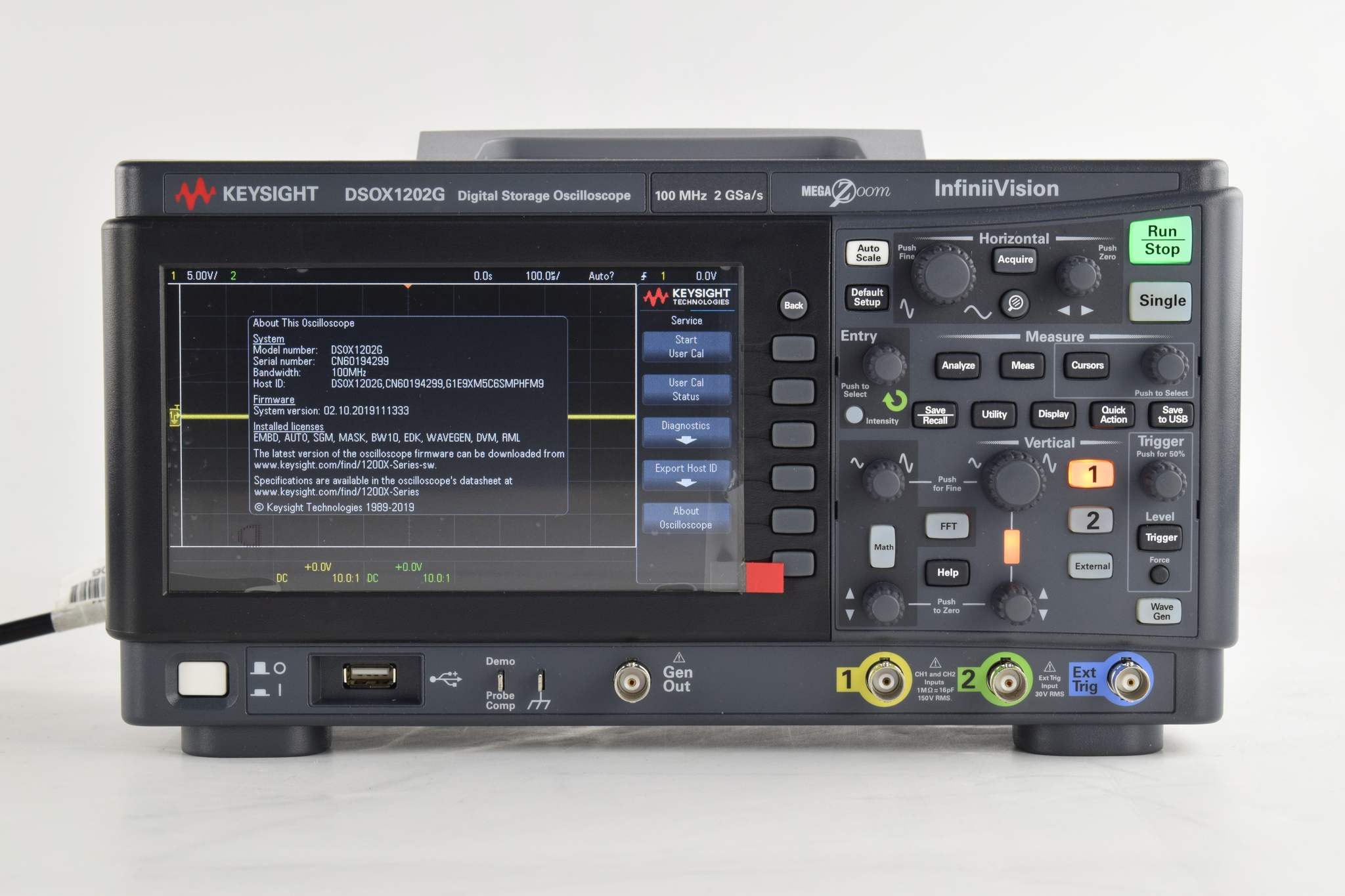
Task: Tap the round Intensity key
Action: click(854, 415)
